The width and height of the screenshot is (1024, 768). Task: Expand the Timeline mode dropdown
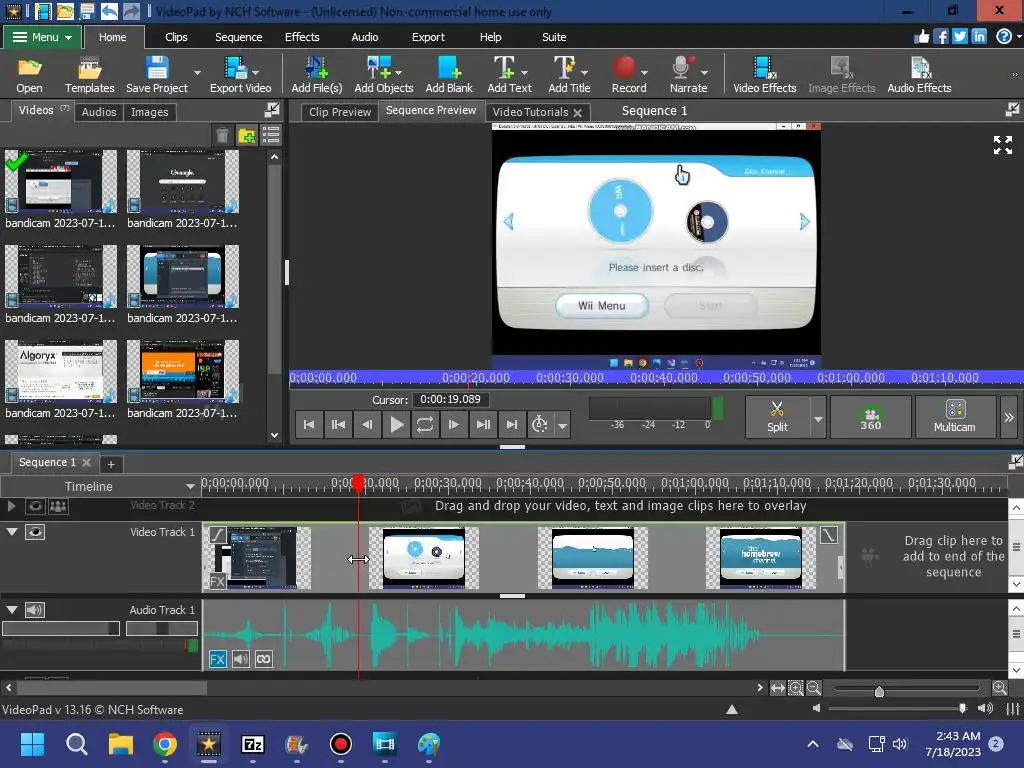190,487
